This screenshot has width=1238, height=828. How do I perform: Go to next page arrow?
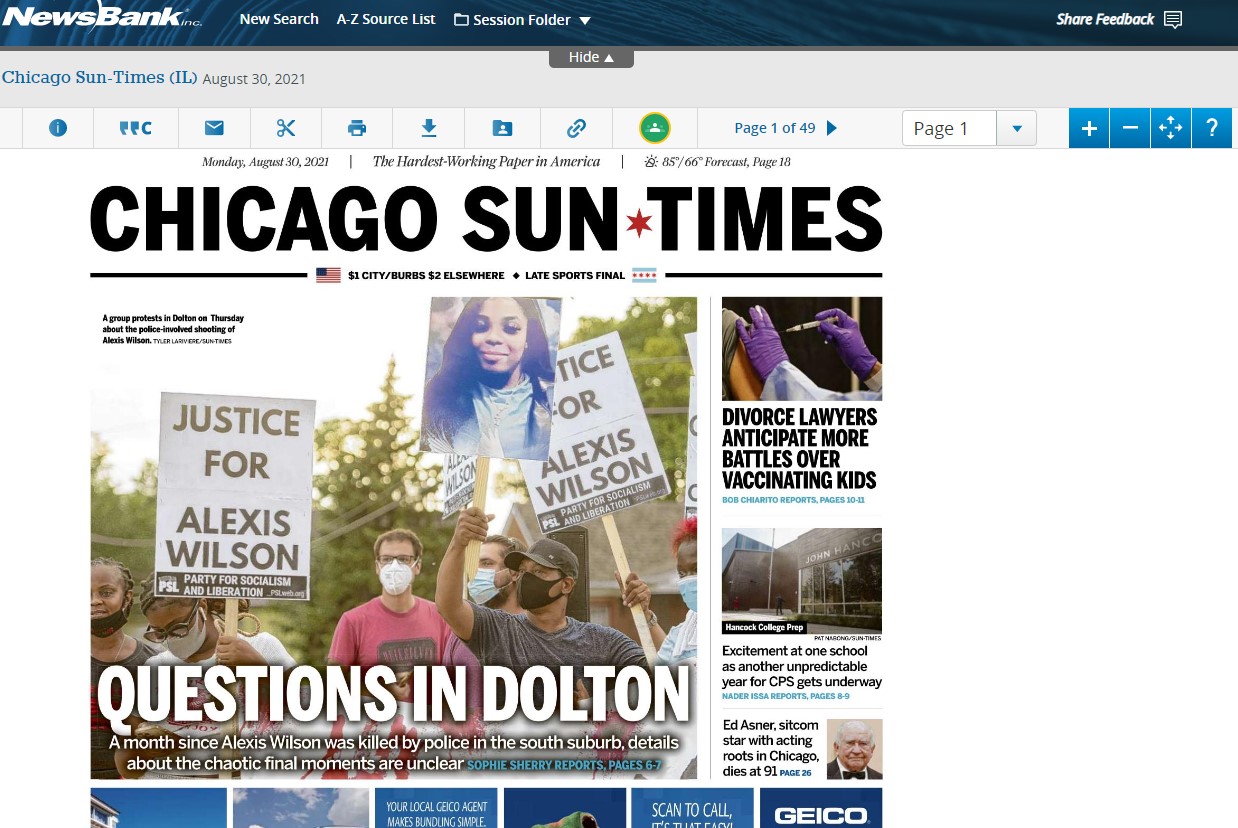(832, 128)
